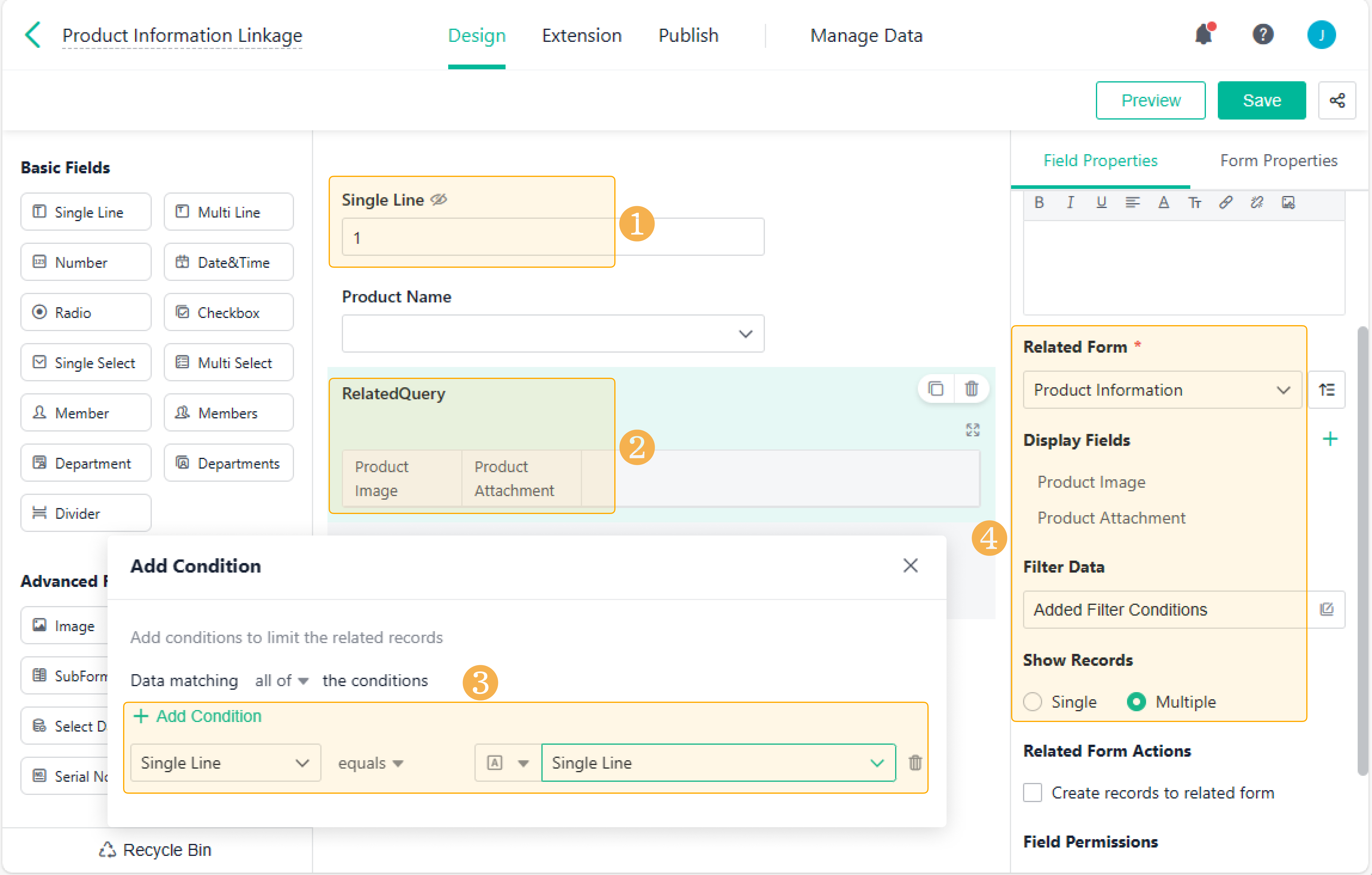Edit the Product Information Linkage title
Image resolution: width=1372 pixels, height=875 pixels.
tap(182, 35)
